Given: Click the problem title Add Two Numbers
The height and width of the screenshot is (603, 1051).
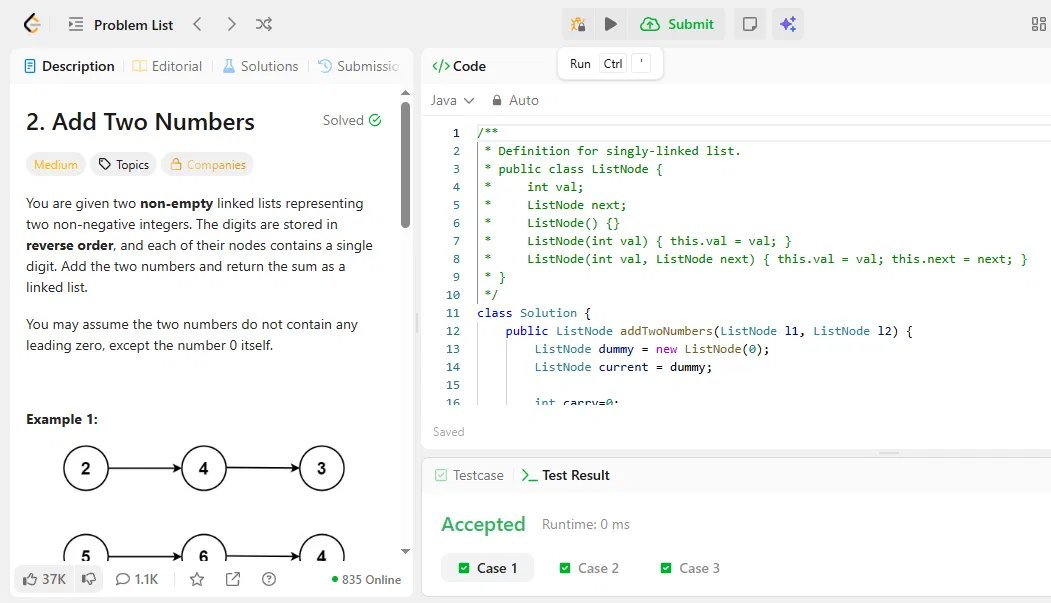Looking at the screenshot, I should click(x=140, y=121).
